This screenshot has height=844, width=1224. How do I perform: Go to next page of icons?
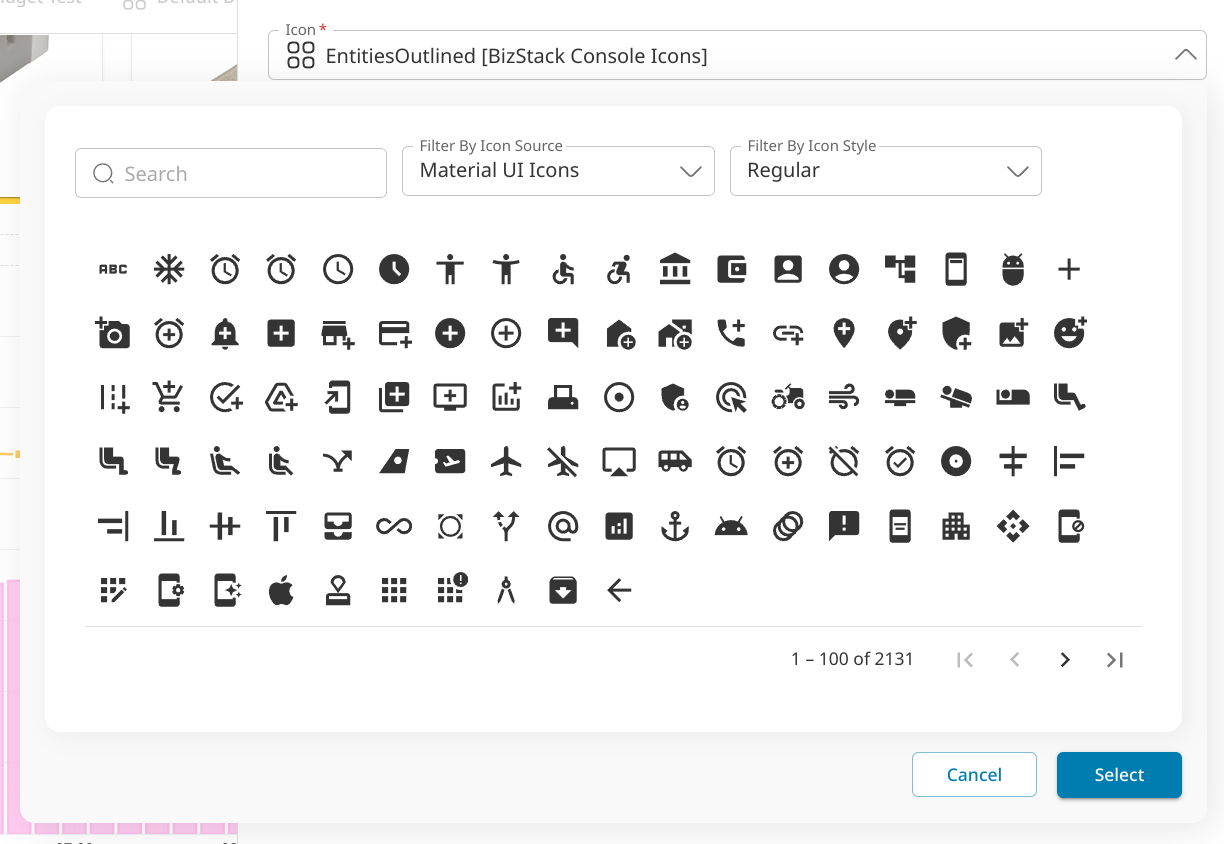click(1065, 660)
